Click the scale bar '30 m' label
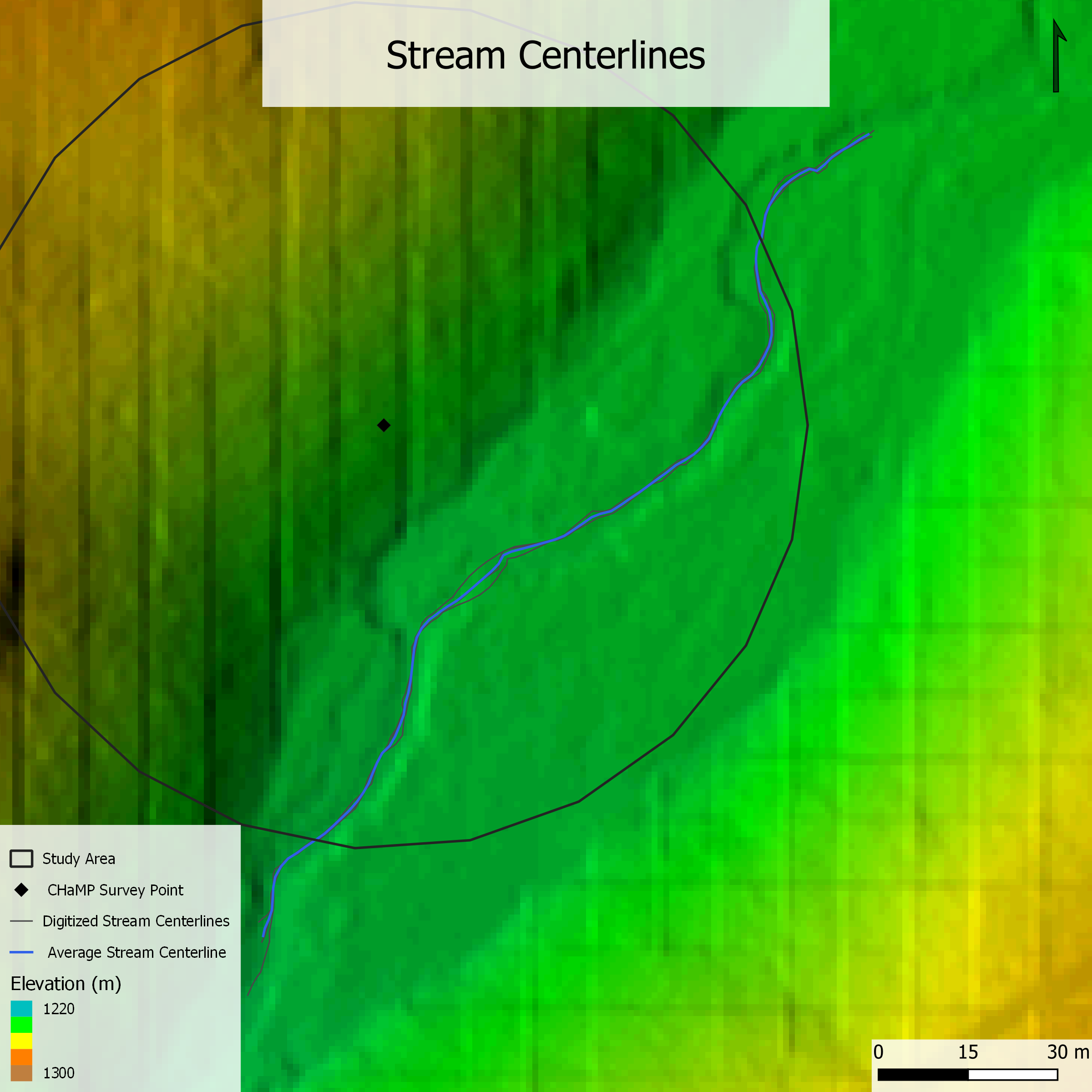The height and width of the screenshot is (1092, 1092). point(1068,1052)
